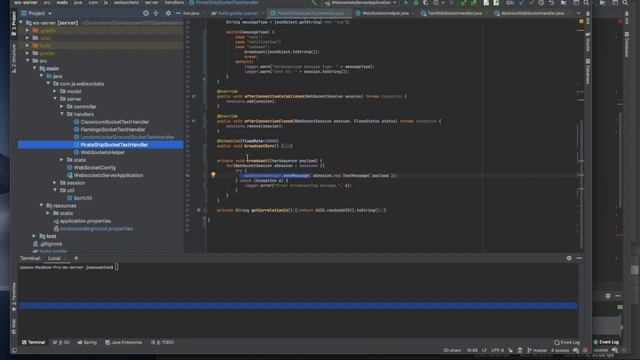Open the Java Enterprise tool window button
This screenshot has width=640, height=360.
pyautogui.click(x=124, y=342)
